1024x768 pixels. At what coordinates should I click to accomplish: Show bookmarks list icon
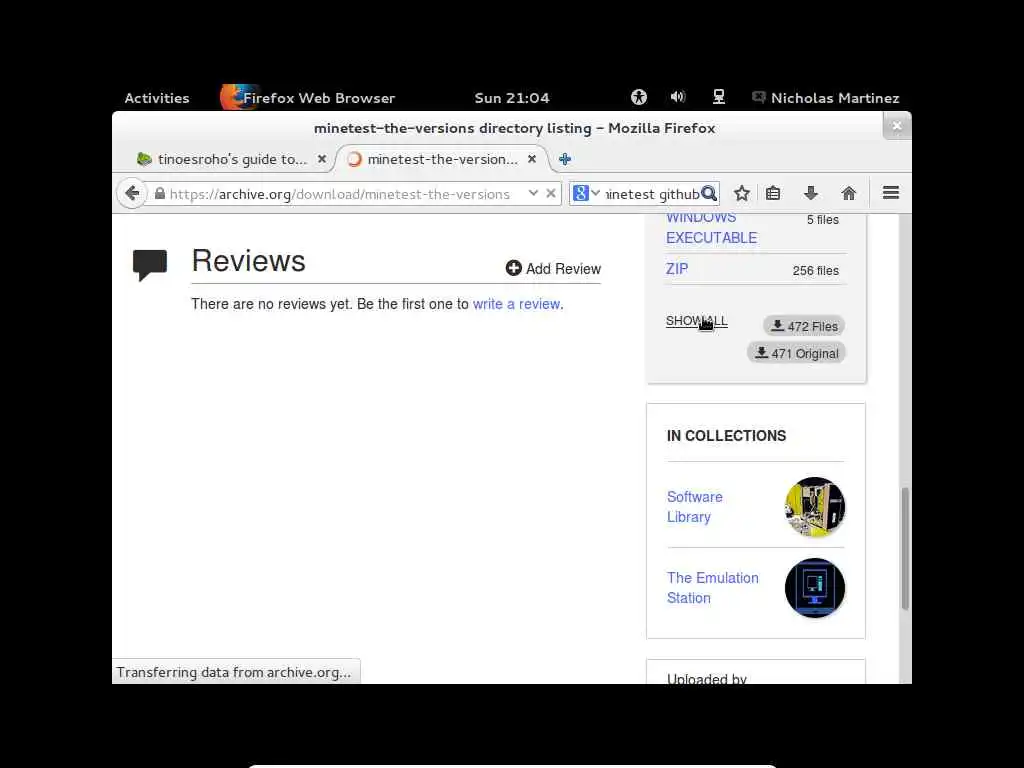773,193
